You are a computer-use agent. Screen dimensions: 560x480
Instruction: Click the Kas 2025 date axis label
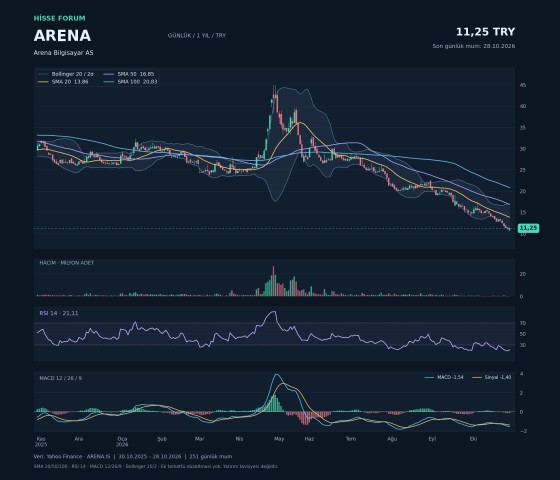point(41,442)
